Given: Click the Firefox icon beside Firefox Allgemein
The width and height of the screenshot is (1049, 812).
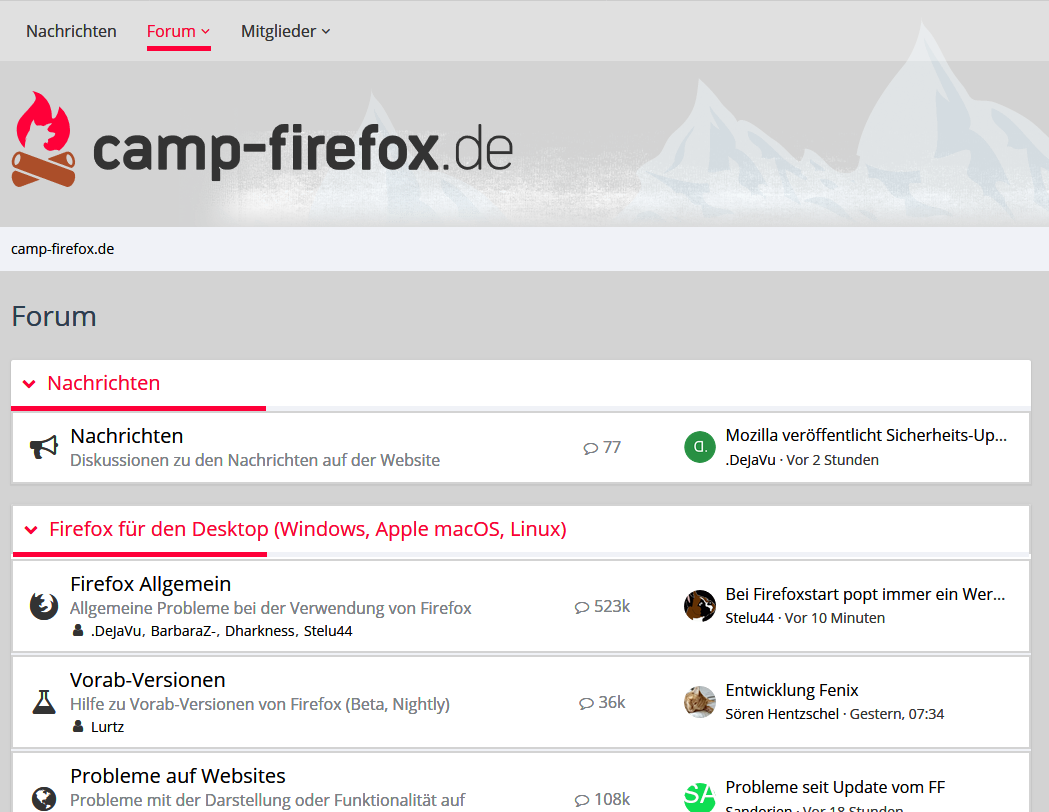Looking at the screenshot, I should tap(44, 606).
